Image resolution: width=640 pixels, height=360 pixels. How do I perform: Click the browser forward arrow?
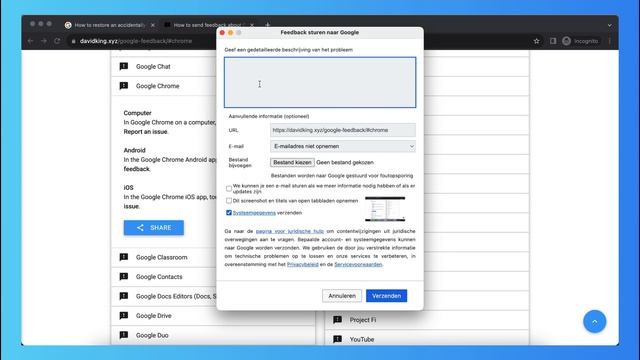point(44,41)
